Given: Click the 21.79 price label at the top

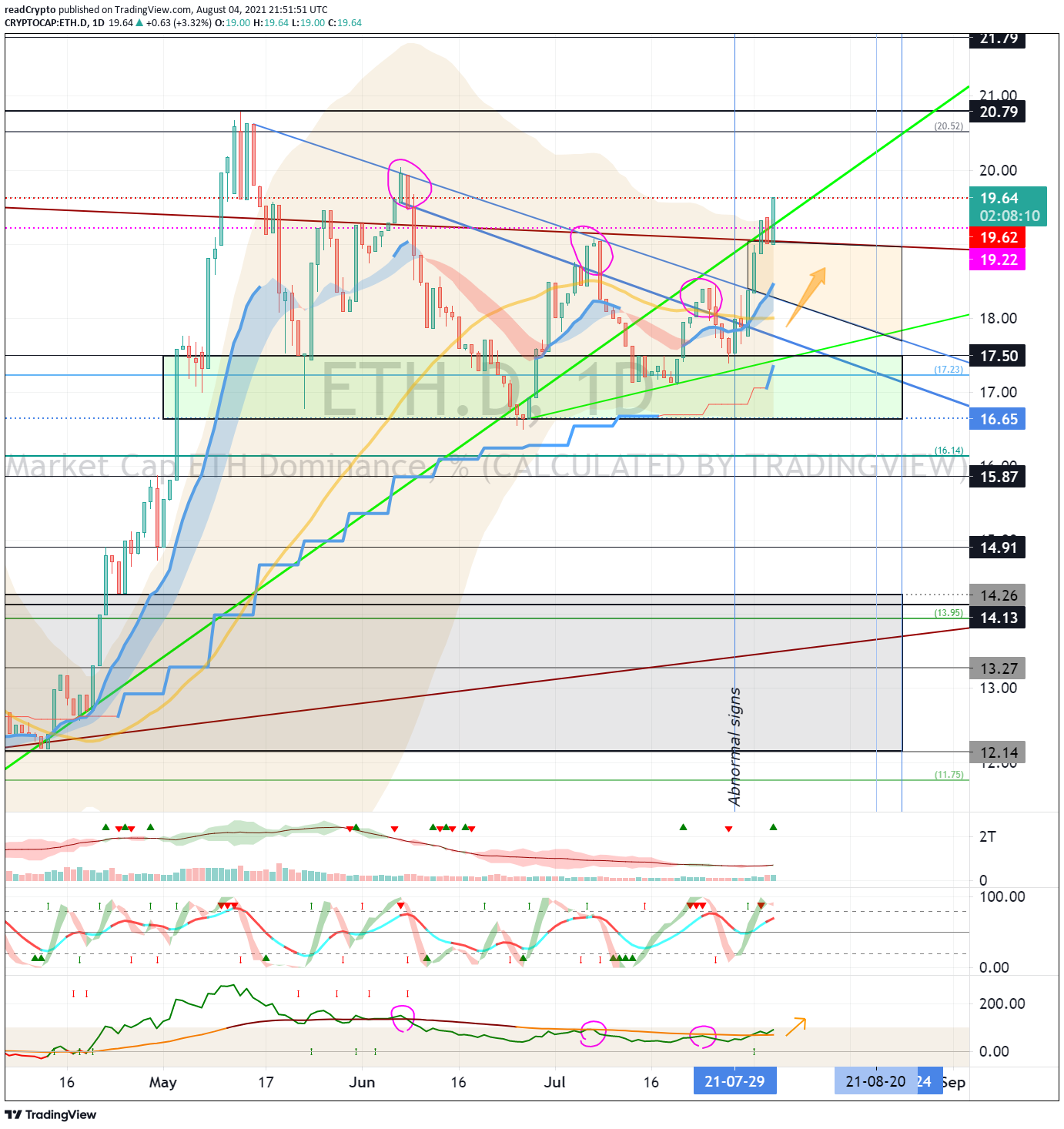Looking at the screenshot, I should [999, 40].
